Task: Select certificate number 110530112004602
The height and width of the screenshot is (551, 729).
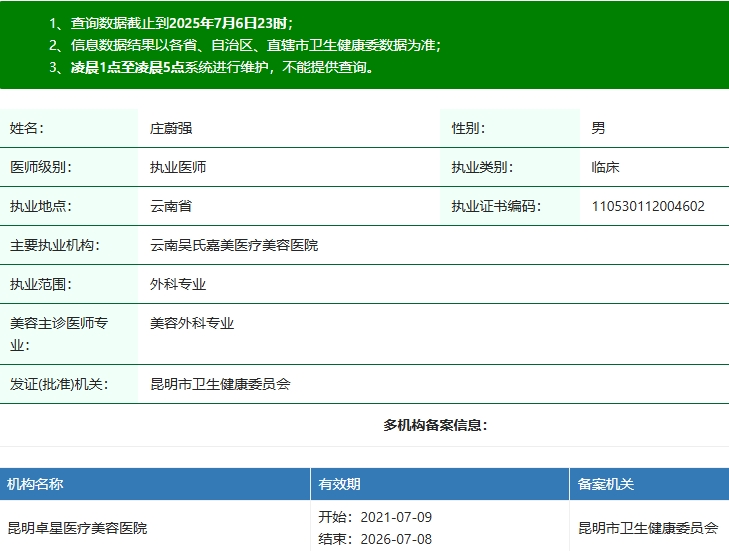Action: pyautogui.click(x=648, y=206)
